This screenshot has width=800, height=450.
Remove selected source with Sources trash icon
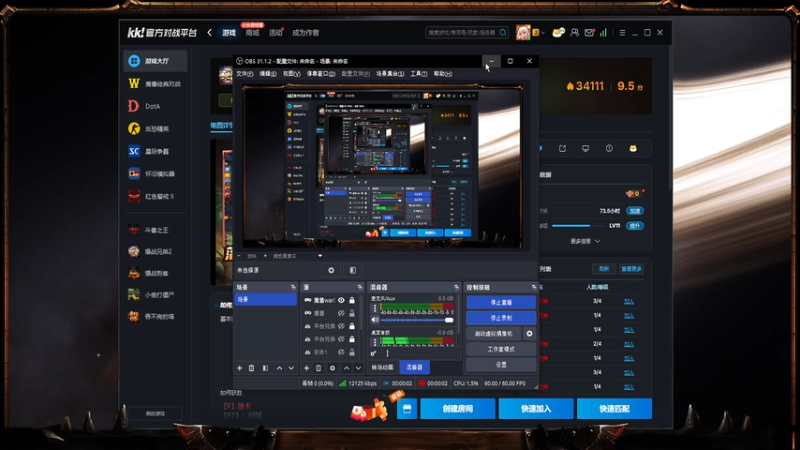pyautogui.click(x=318, y=368)
